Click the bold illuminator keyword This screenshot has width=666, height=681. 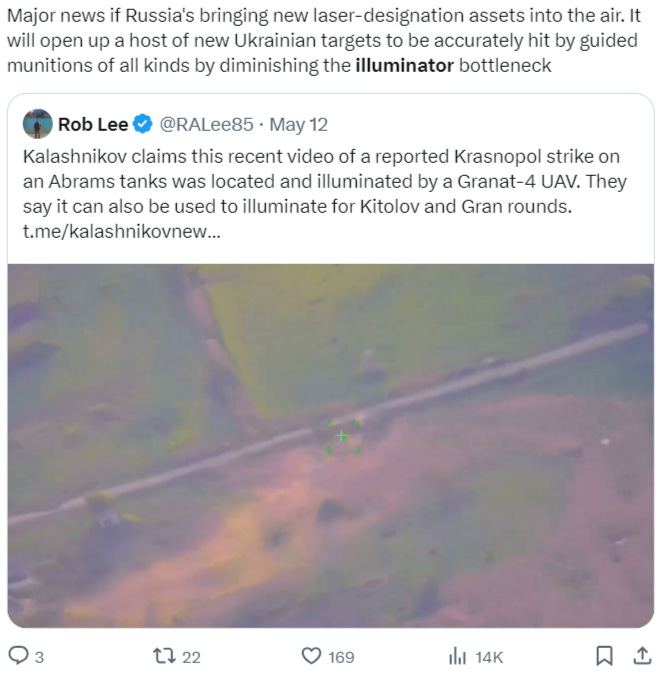tap(405, 66)
